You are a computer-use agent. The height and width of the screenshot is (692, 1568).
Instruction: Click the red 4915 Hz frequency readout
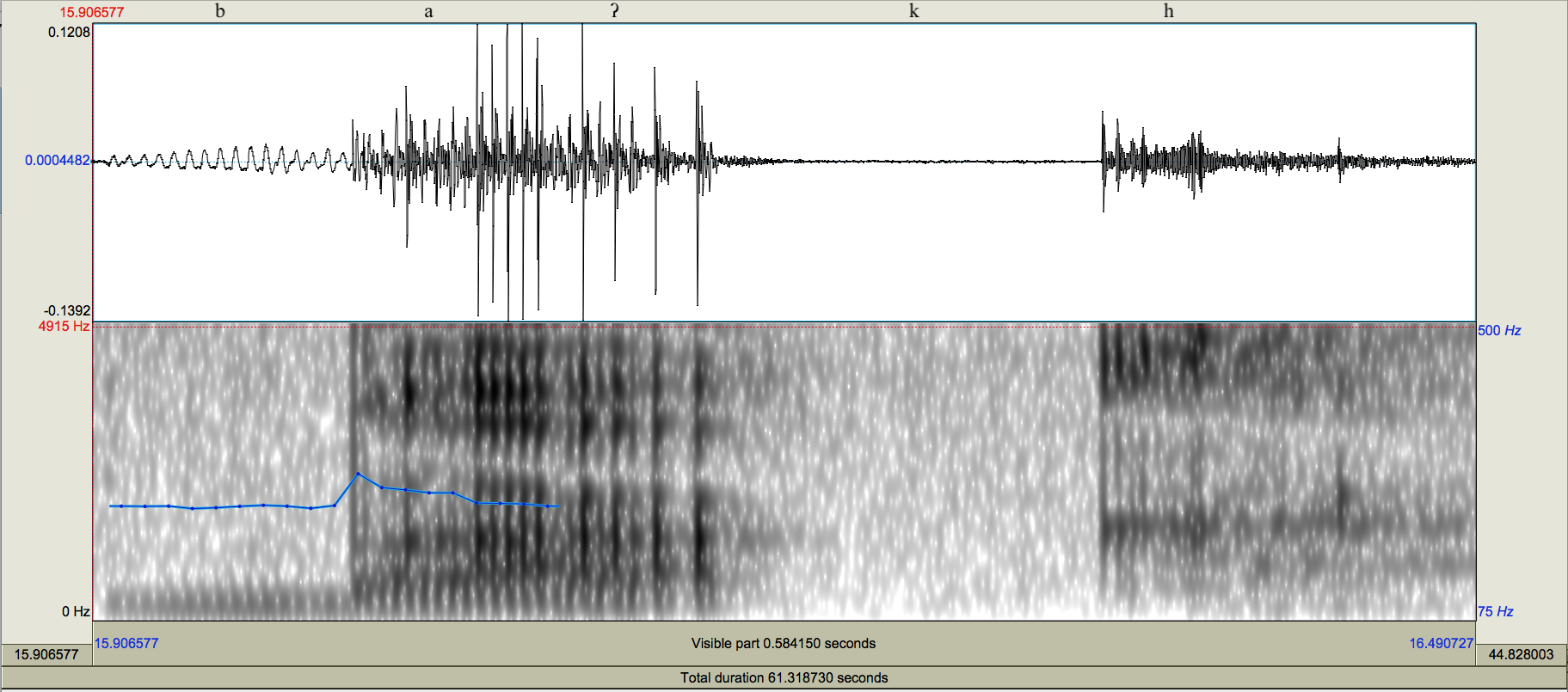(x=64, y=326)
